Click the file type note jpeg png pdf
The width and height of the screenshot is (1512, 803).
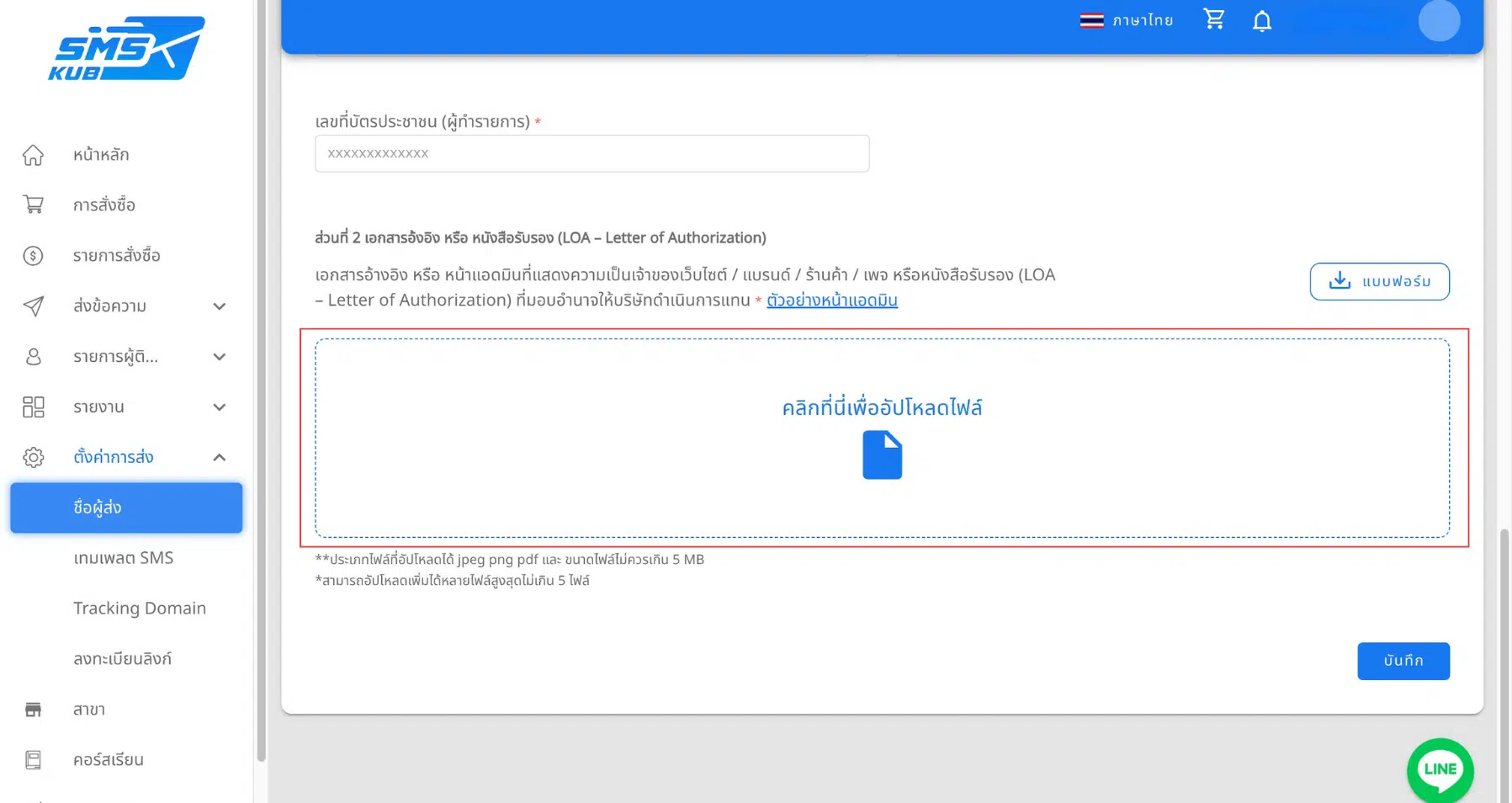coord(509,560)
